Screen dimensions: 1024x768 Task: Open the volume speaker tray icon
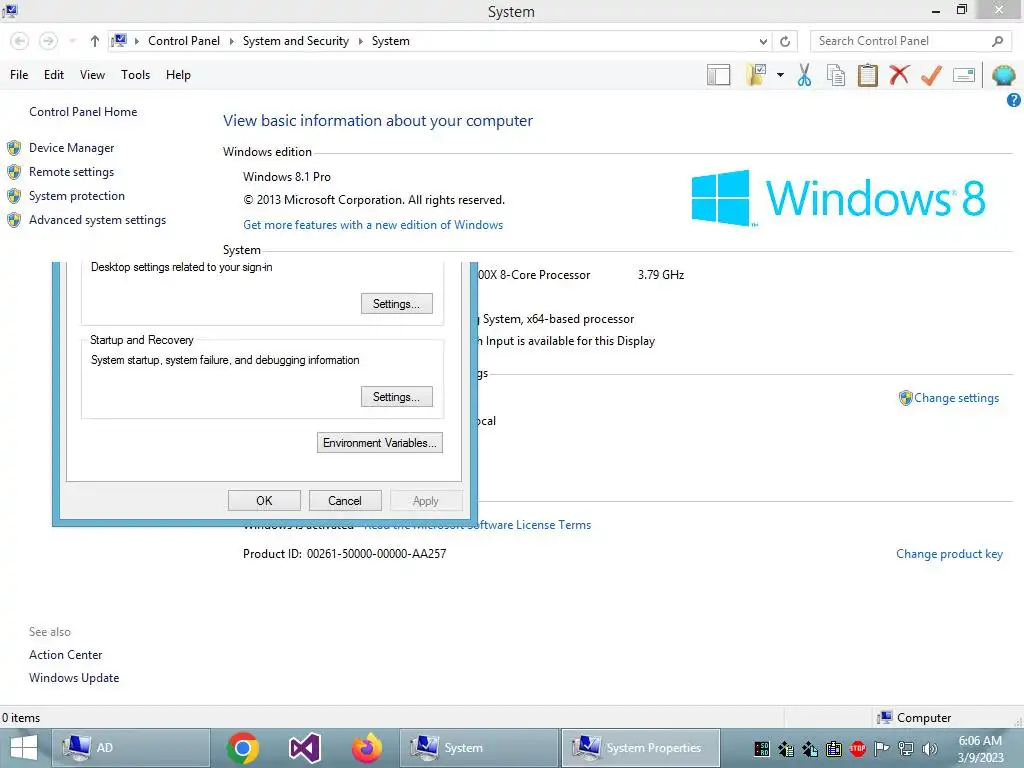(930, 749)
